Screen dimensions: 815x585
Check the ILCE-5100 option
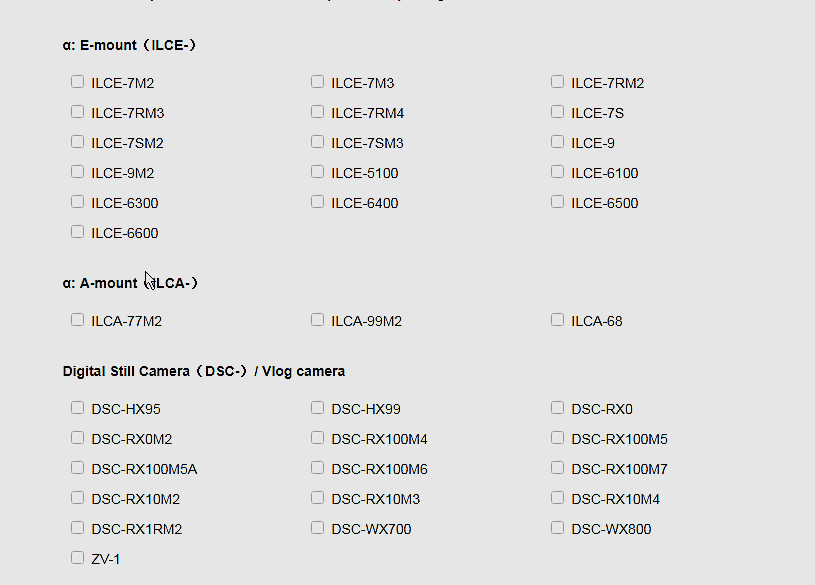point(318,172)
